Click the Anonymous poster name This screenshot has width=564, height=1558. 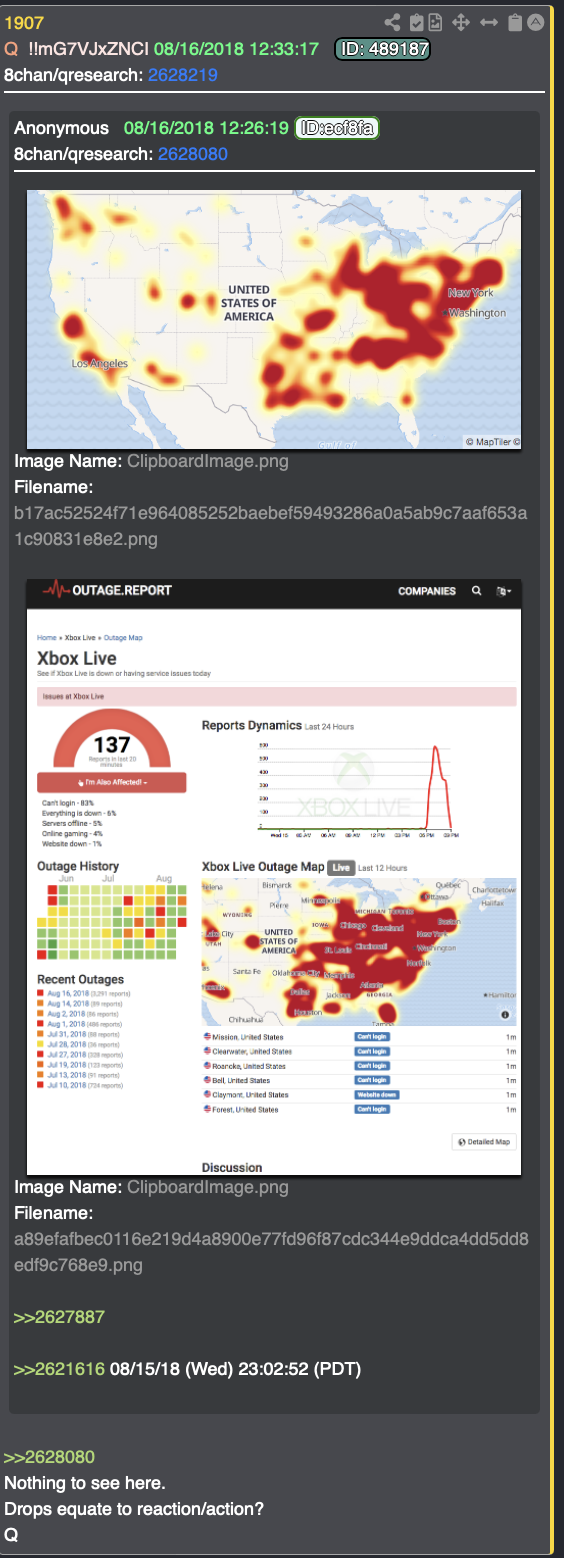click(x=61, y=128)
